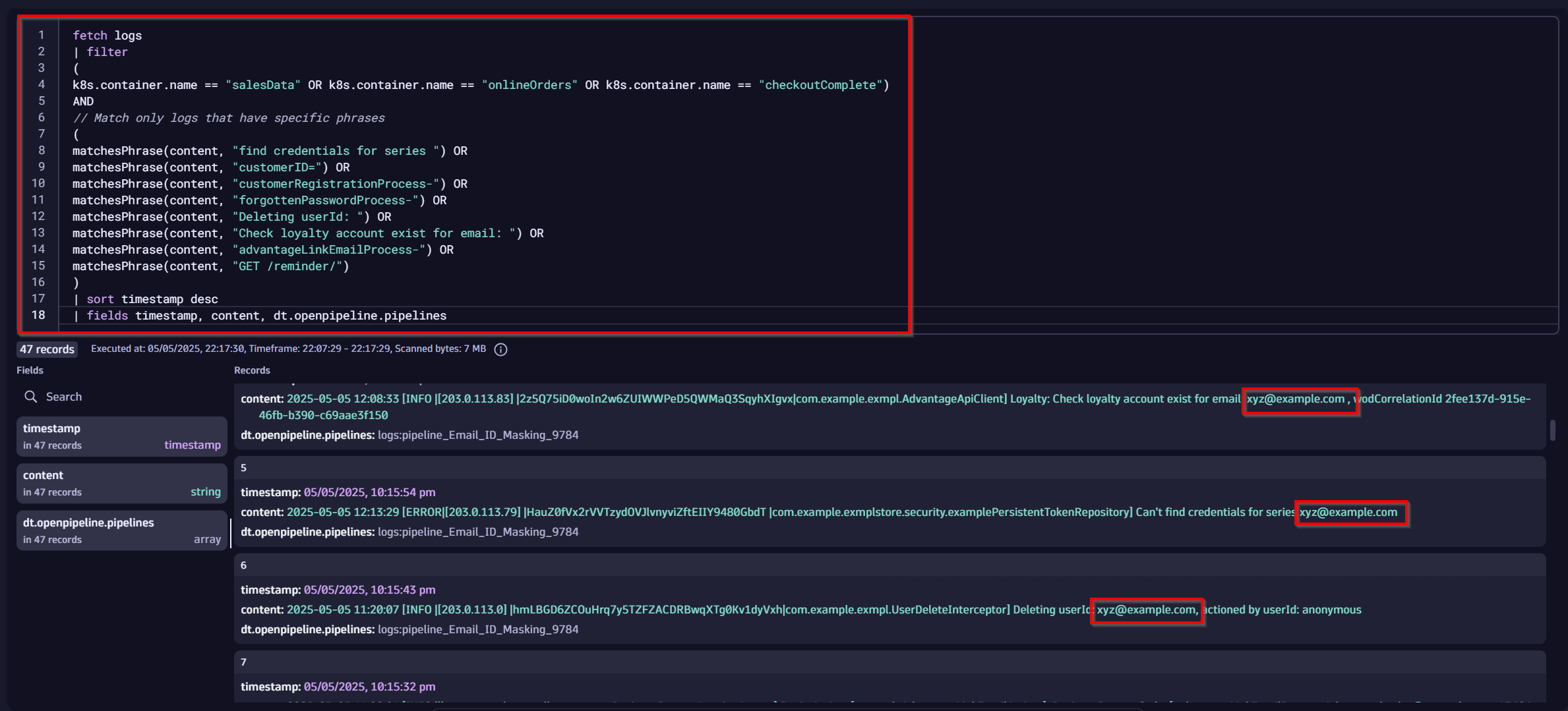Viewport: 1568px width, 711px height.
Task: Click line number 17 in editor gutter
Action: [x=38, y=299]
